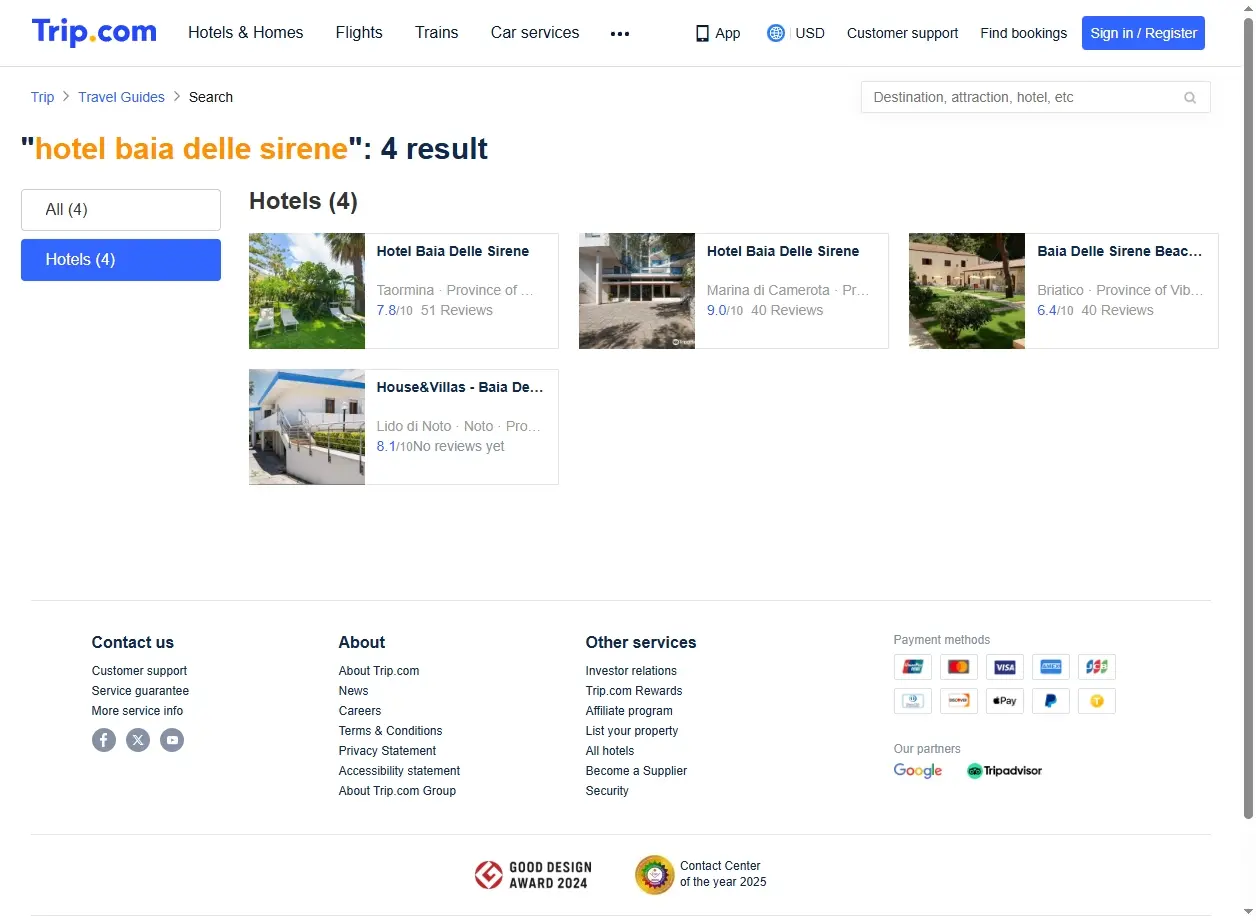
Task: Open Terms & Conditions link
Action: [x=390, y=731]
